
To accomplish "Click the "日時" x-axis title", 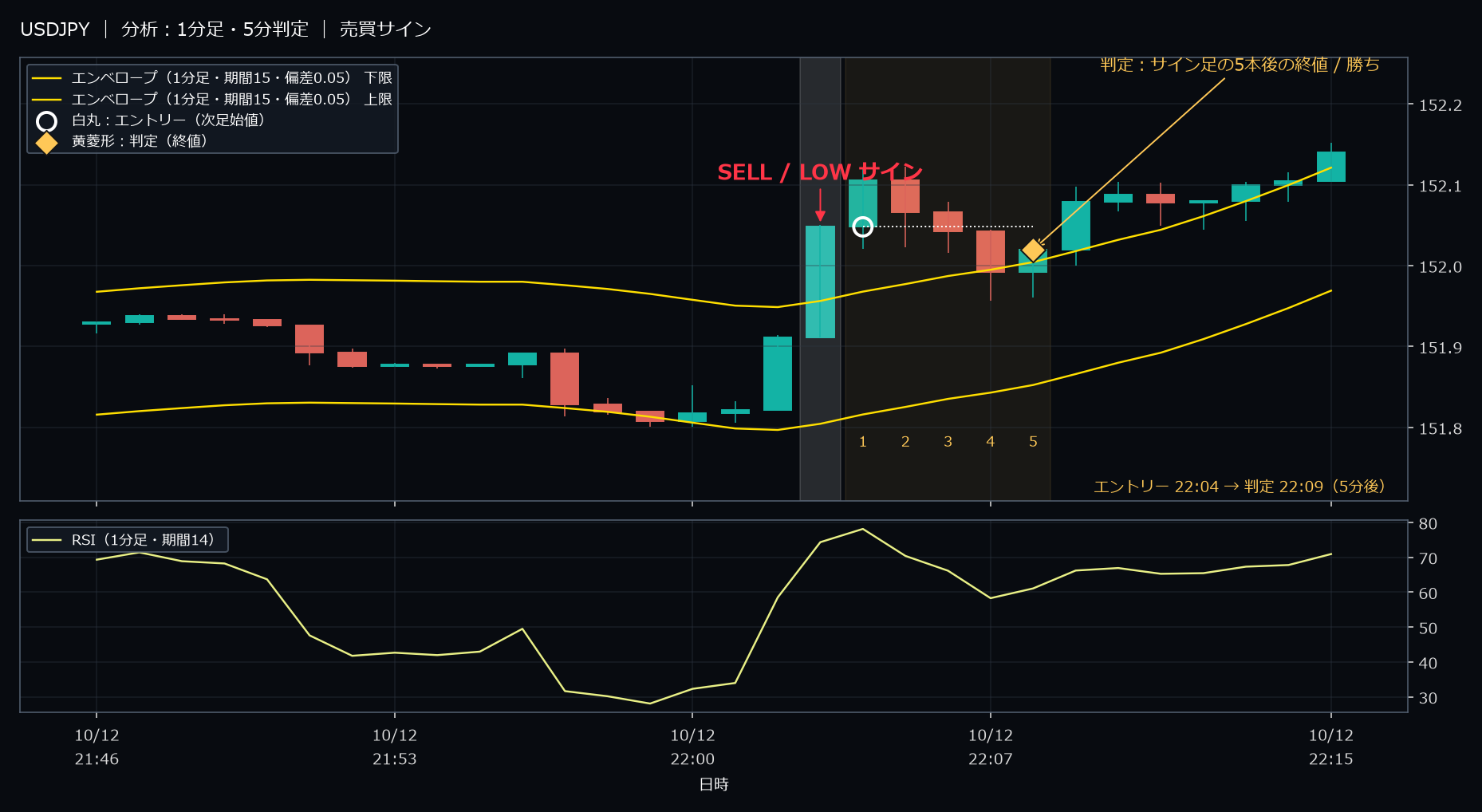I will coord(714,785).
